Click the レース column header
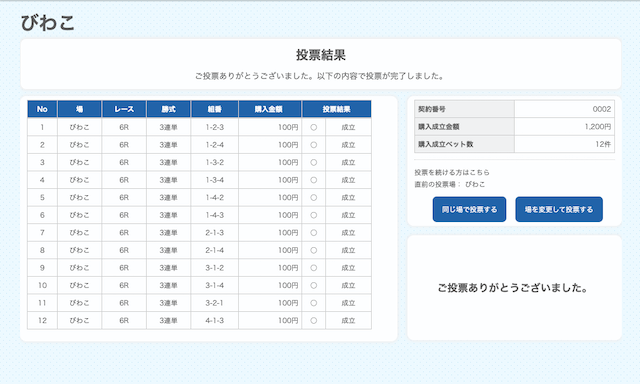Viewport: 640px width, 384px height. pyautogui.click(x=124, y=109)
